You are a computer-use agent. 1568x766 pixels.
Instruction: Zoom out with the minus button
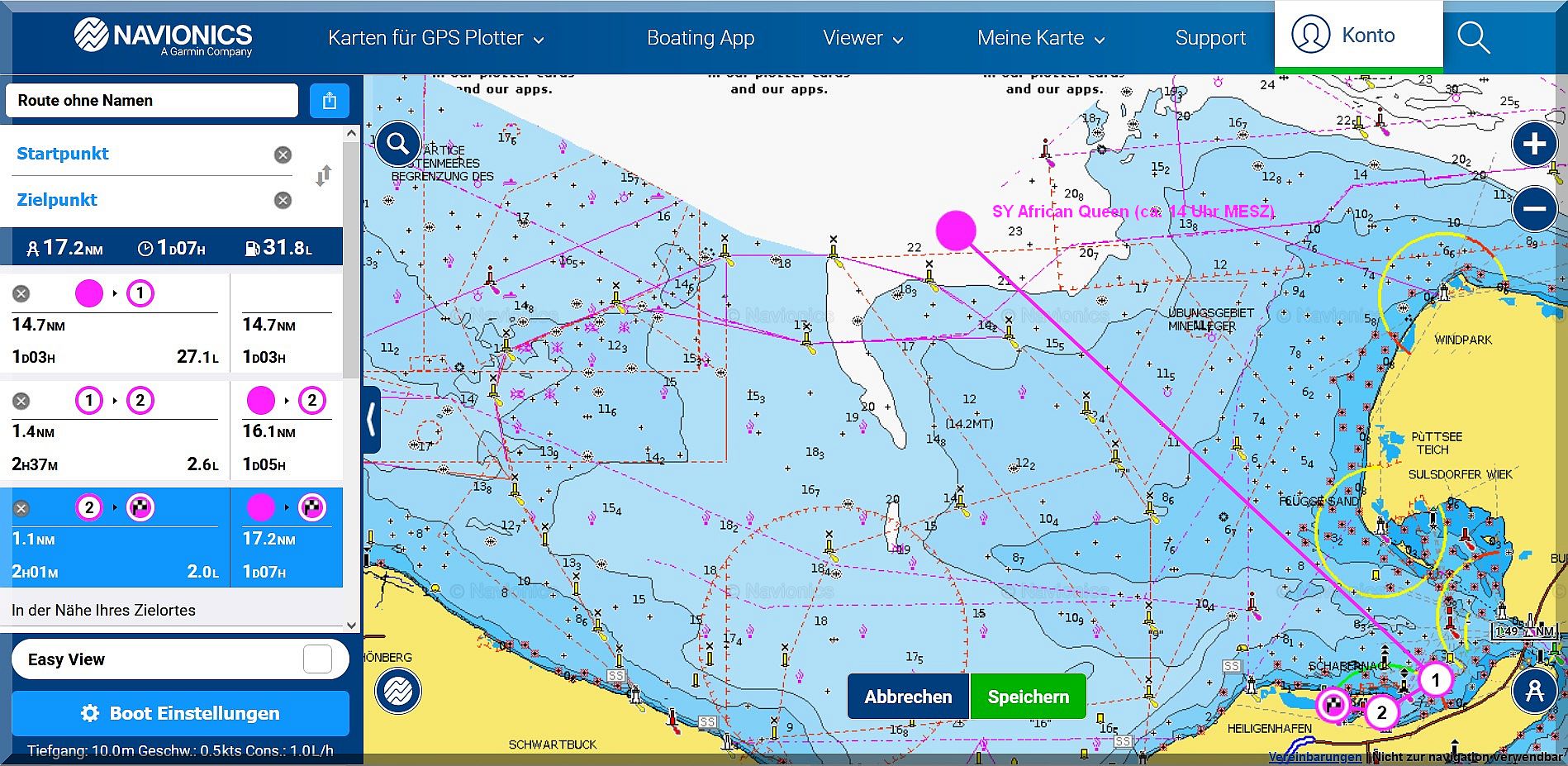pyautogui.click(x=1534, y=209)
